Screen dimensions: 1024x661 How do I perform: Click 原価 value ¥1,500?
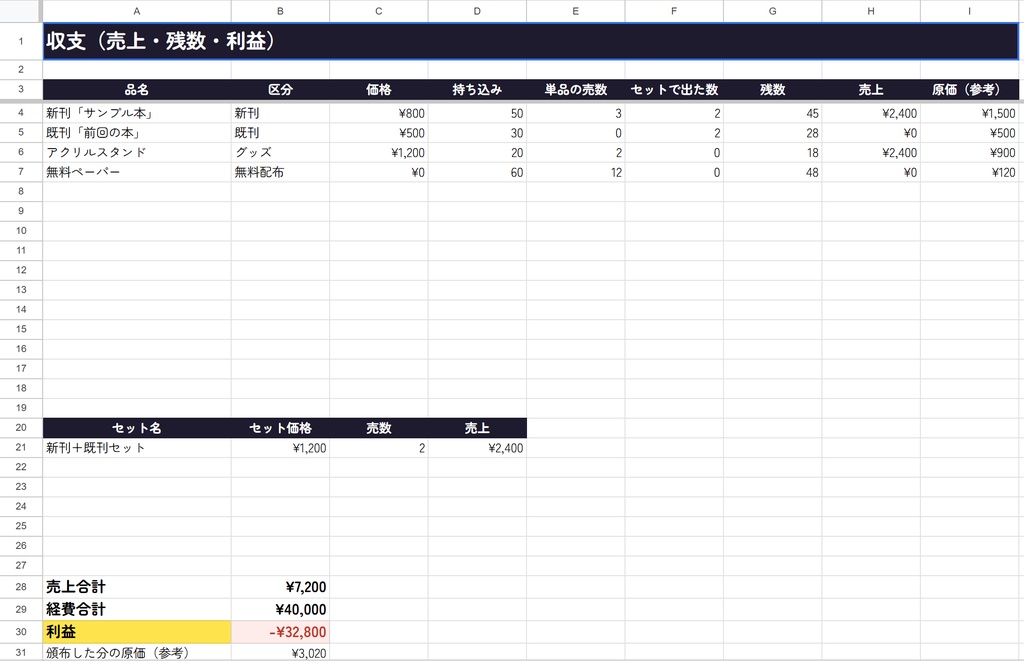click(969, 113)
